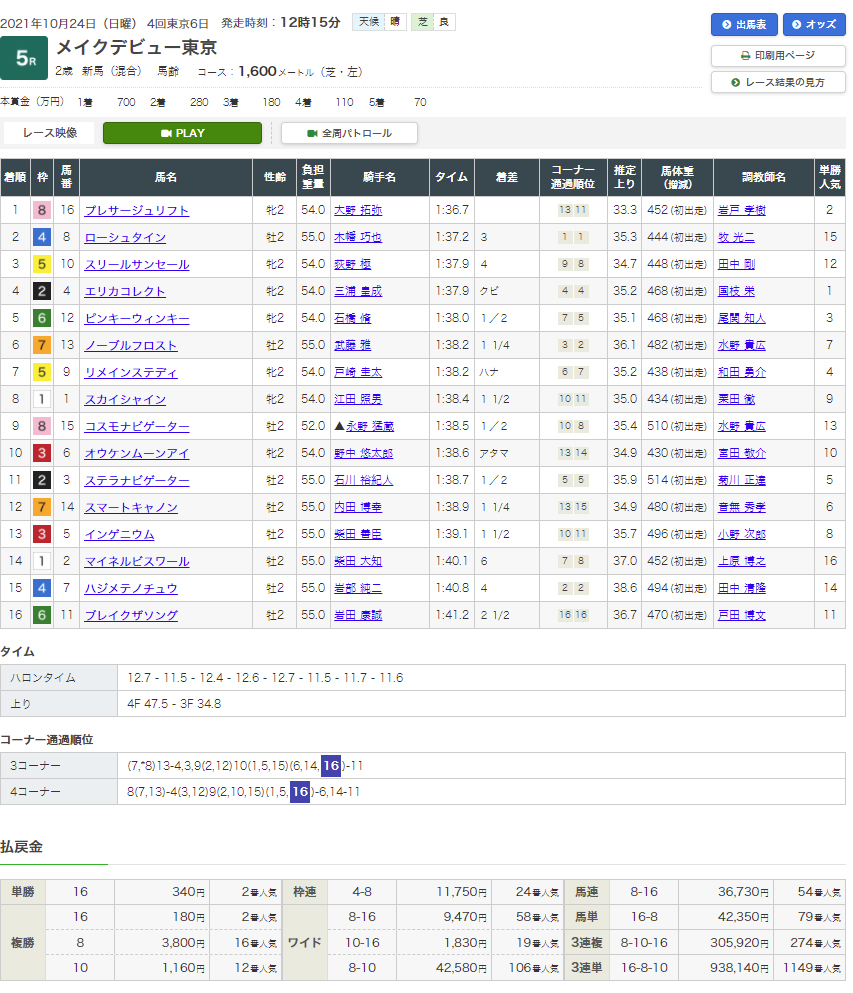
Task: Open horse ローシュタイン profile link
Action: click(x=125, y=238)
